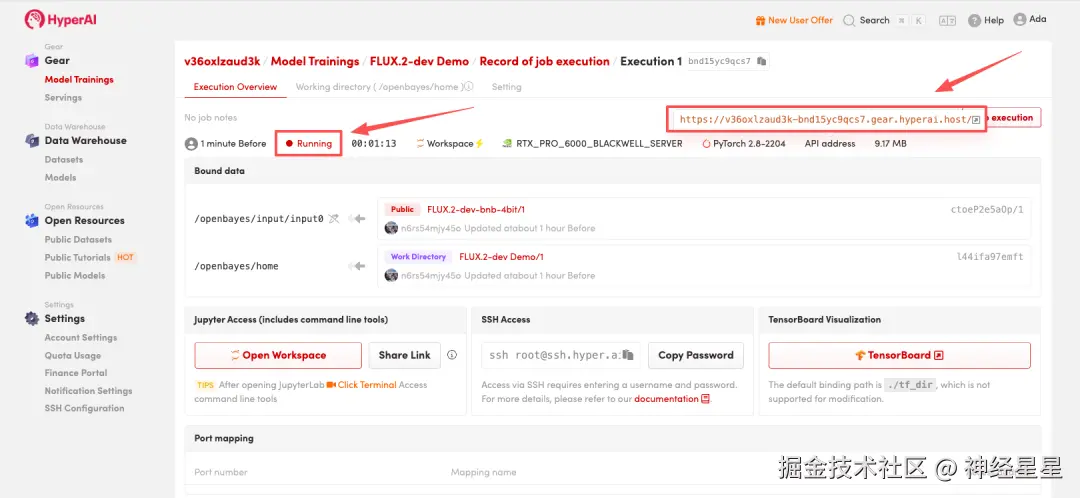Click the Running status indicator
The height and width of the screenshot is (498, 1080).
click(309, 144)
